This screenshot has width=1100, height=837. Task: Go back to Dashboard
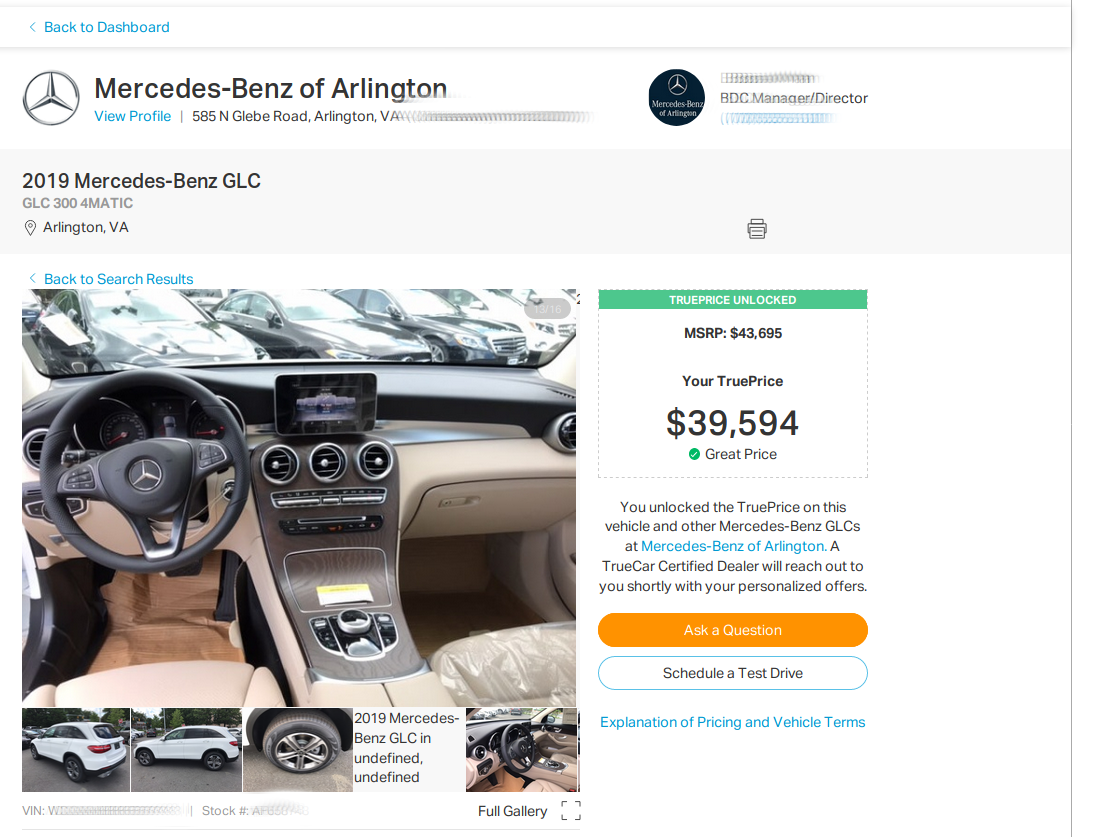(x=106, y=27)
